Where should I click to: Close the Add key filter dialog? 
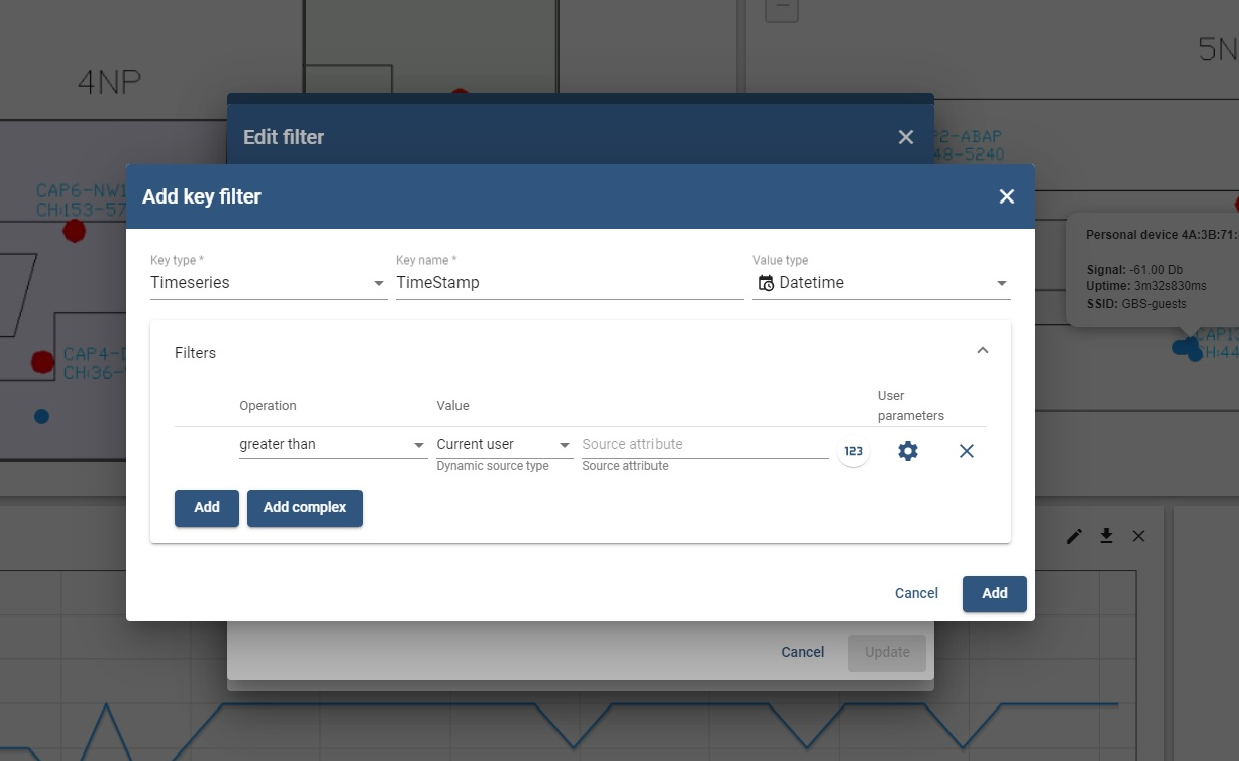click(1006, 196)
